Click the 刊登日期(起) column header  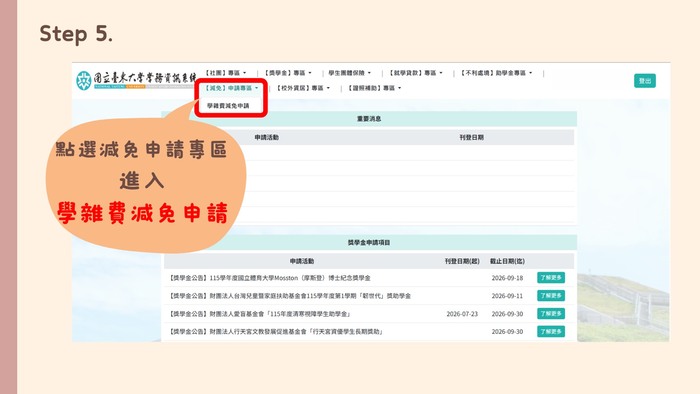coord(462,261)
